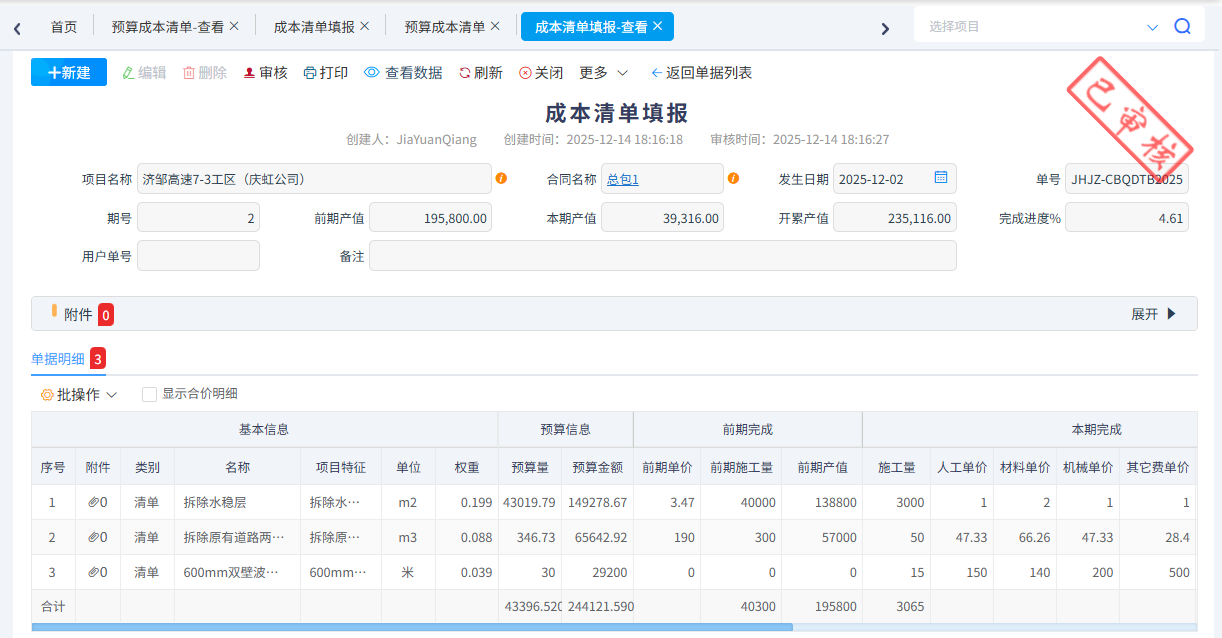Click the magnifier search icon beside 选择项目

click(1184, 24)
